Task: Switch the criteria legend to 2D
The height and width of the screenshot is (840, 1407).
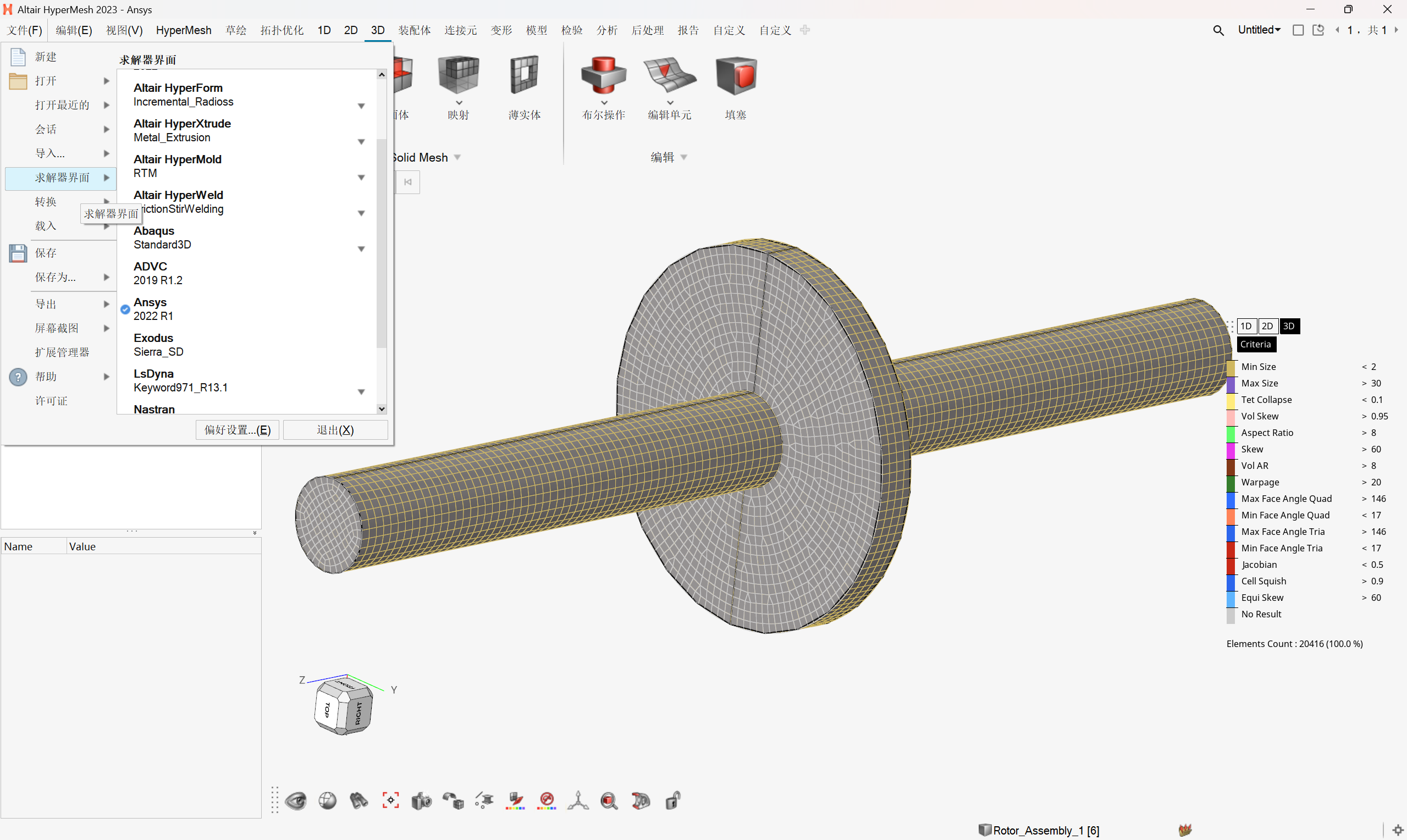Action: [1267, 326]
